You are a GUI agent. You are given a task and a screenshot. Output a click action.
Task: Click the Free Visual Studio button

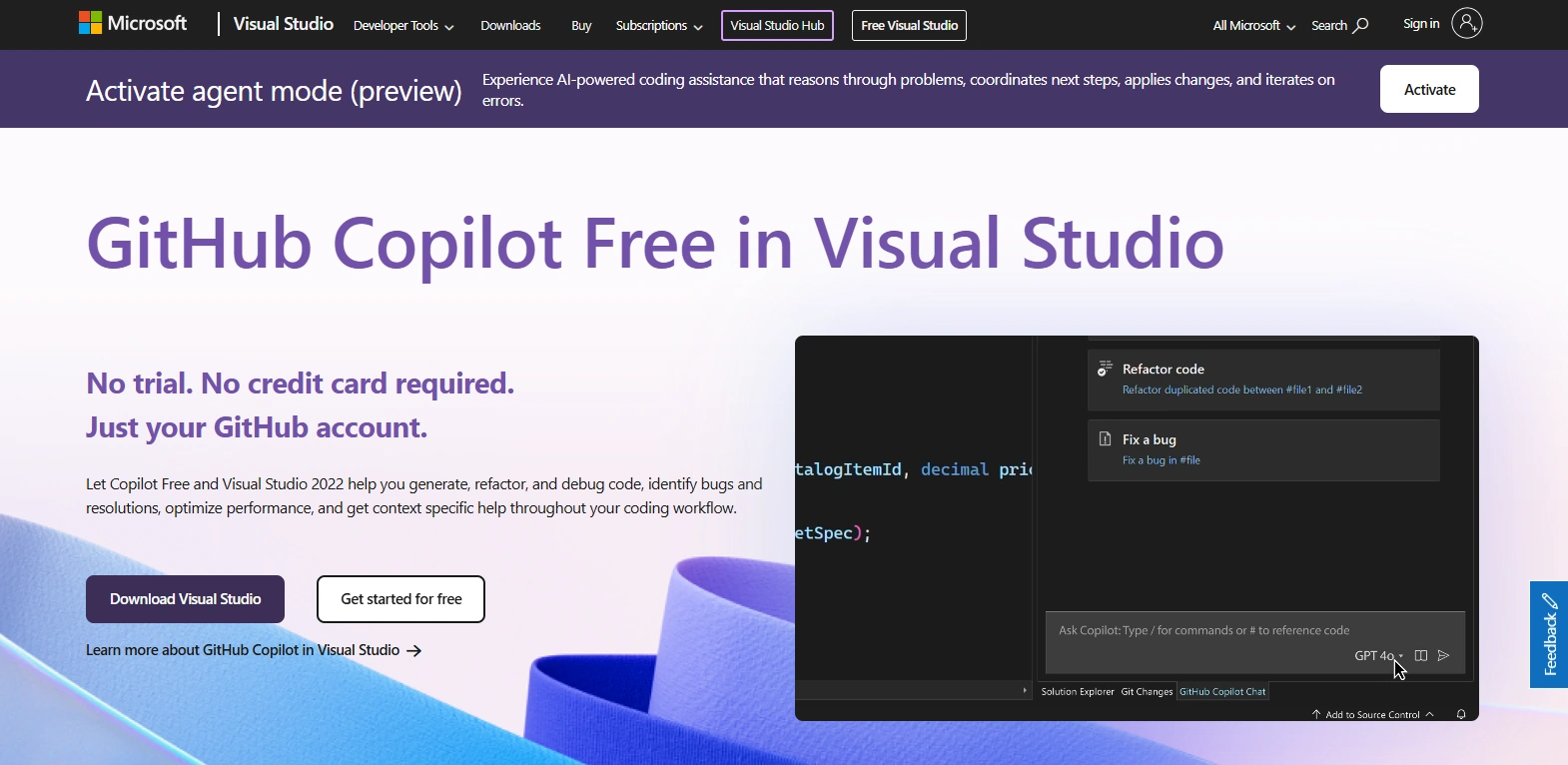pyautogui.click(x=909, y=25)
